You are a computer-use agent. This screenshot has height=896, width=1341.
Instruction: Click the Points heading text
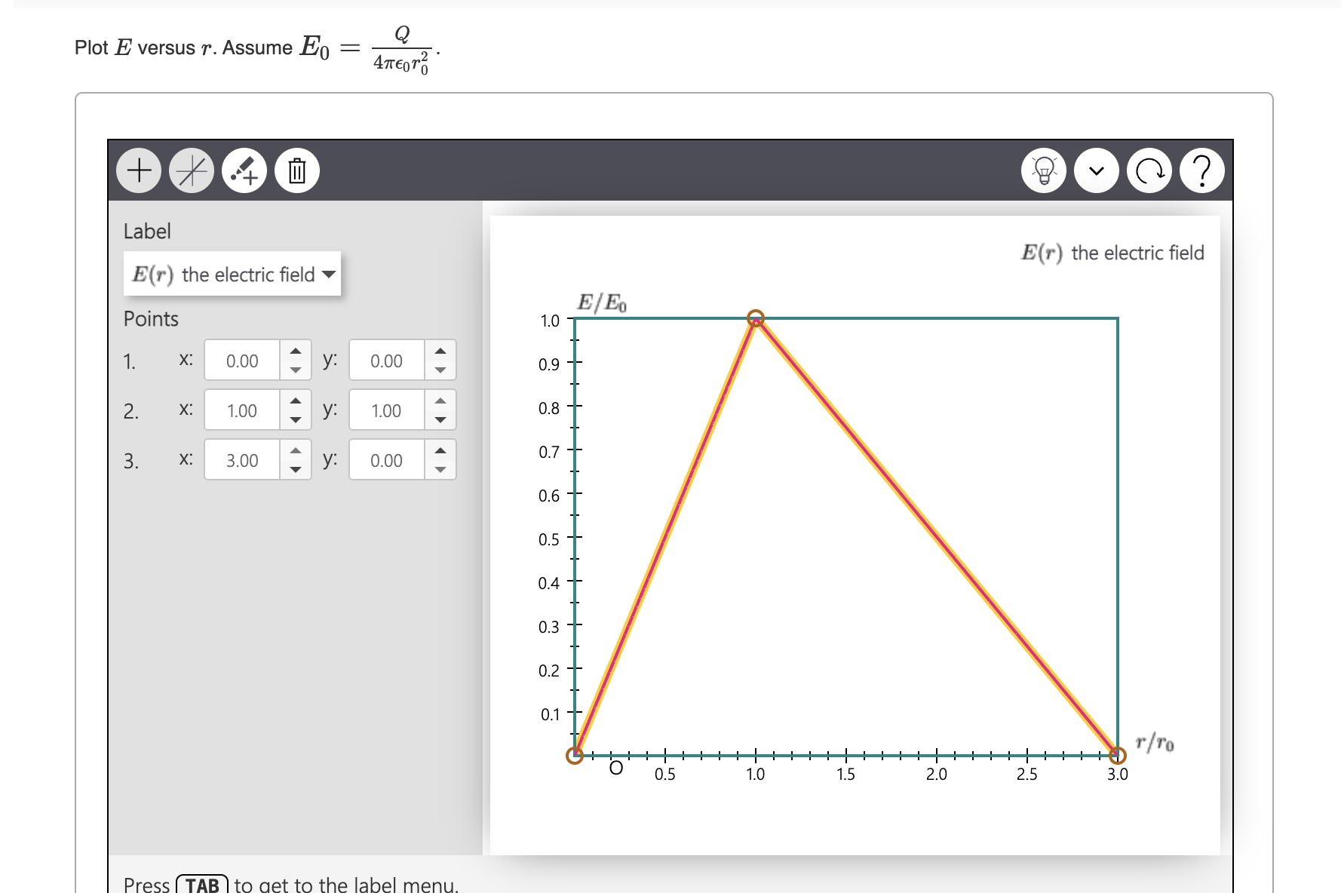tap(151, 318)
